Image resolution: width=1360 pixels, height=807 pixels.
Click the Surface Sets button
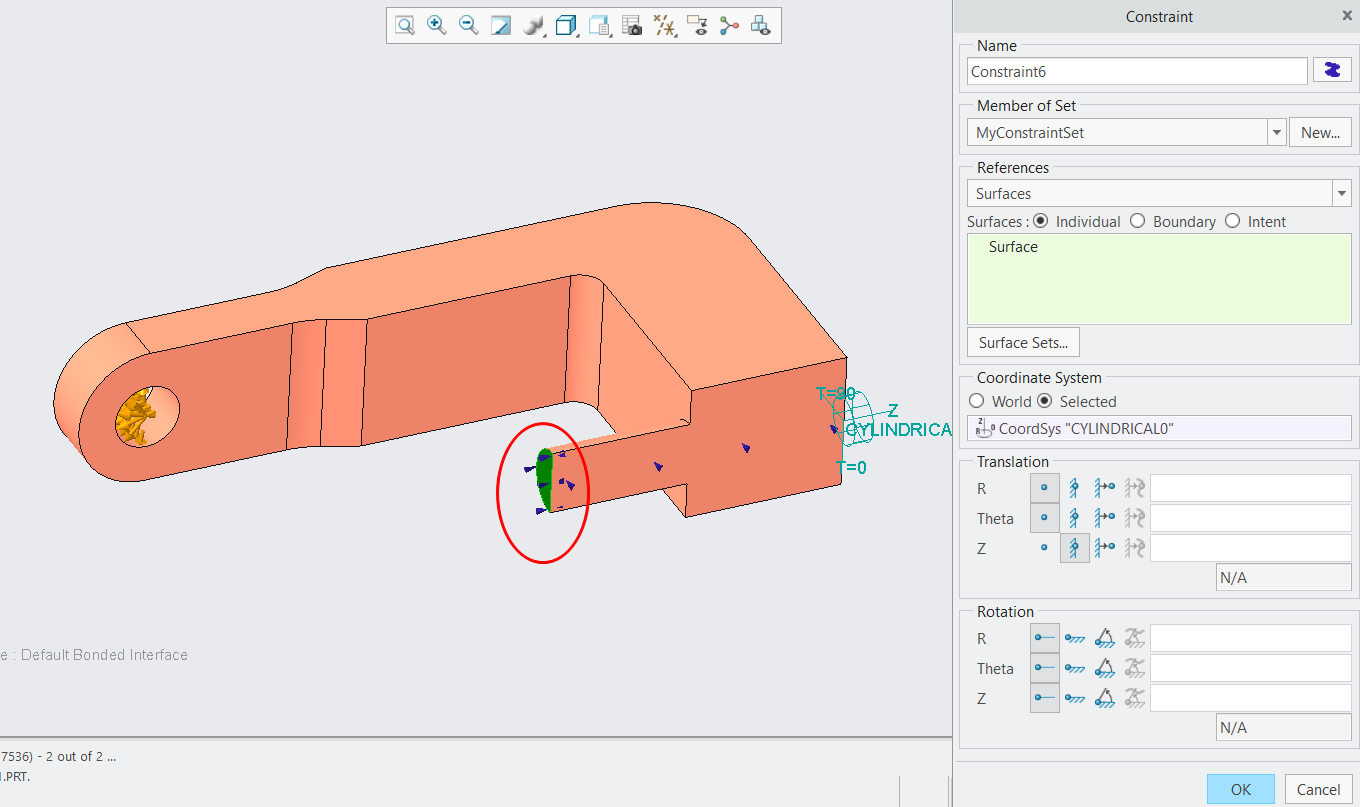(1022, 341)
